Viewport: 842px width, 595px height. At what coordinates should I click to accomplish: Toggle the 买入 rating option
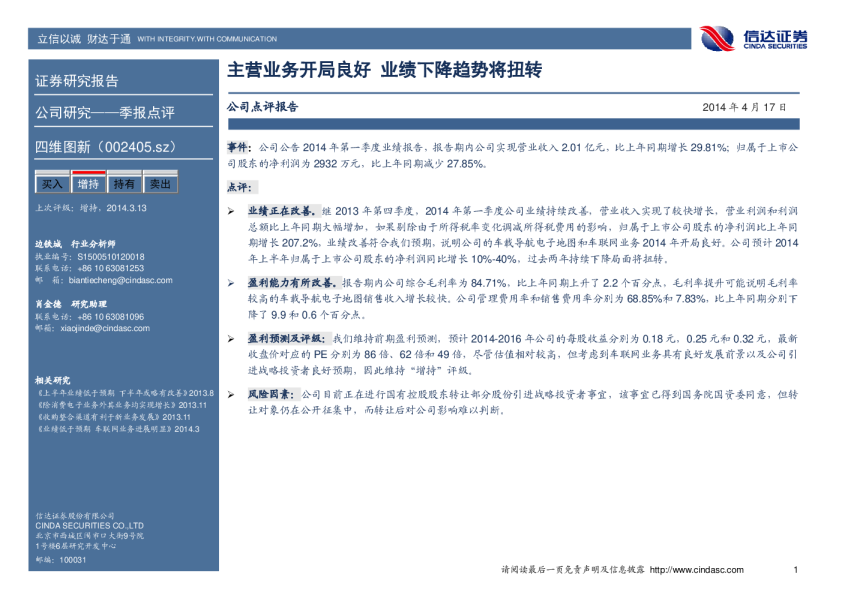coord(52,185)
